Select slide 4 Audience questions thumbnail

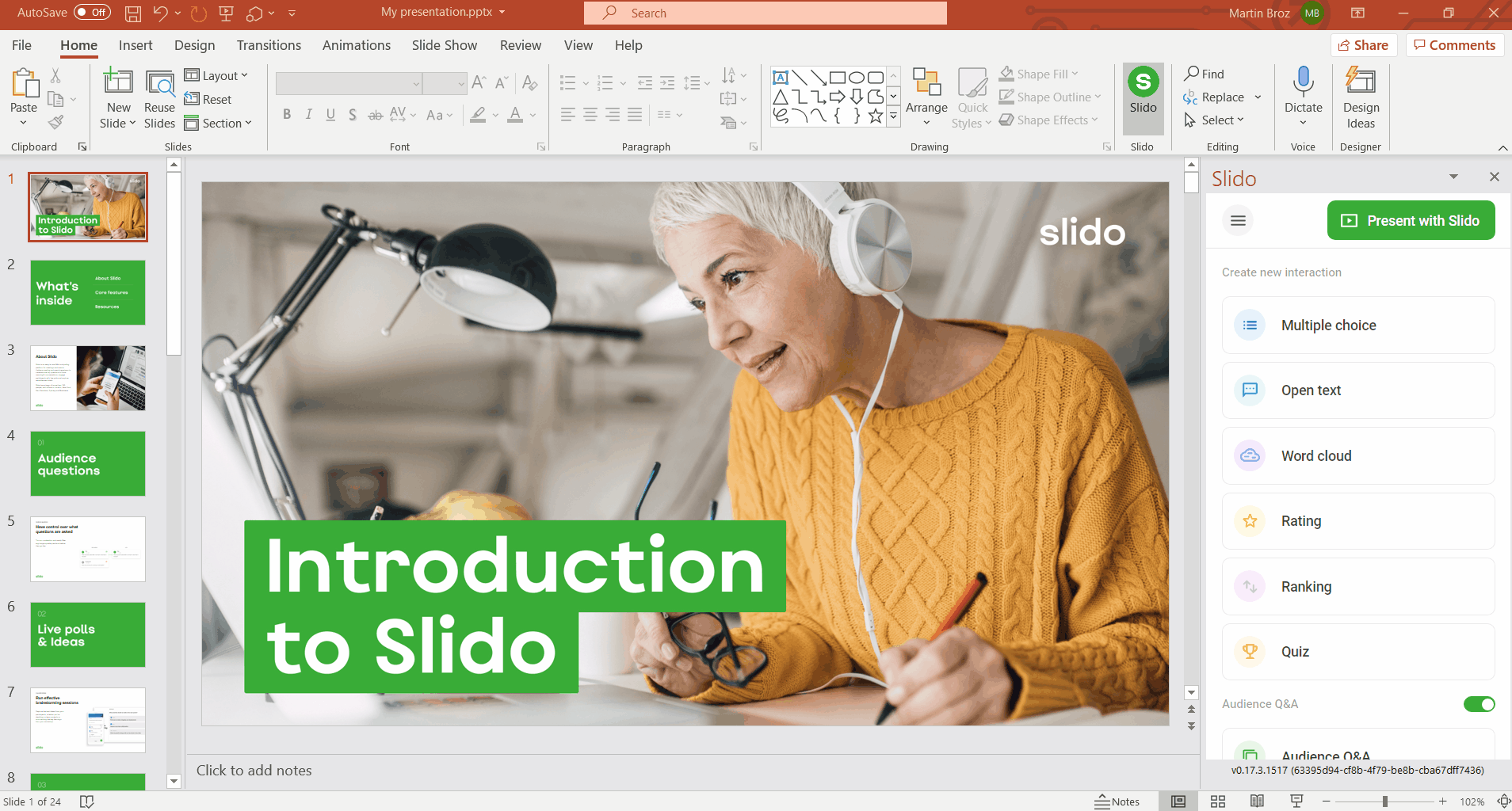coord(88,463)
